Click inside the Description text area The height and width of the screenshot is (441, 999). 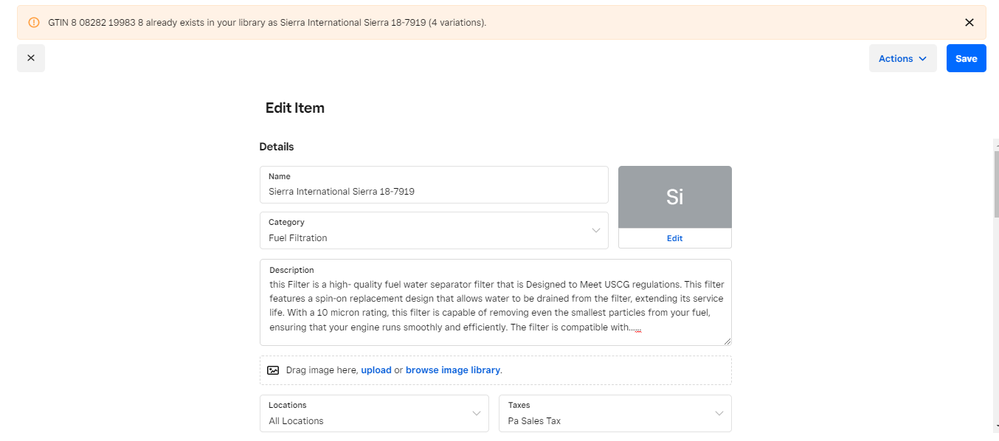(494, 305)
